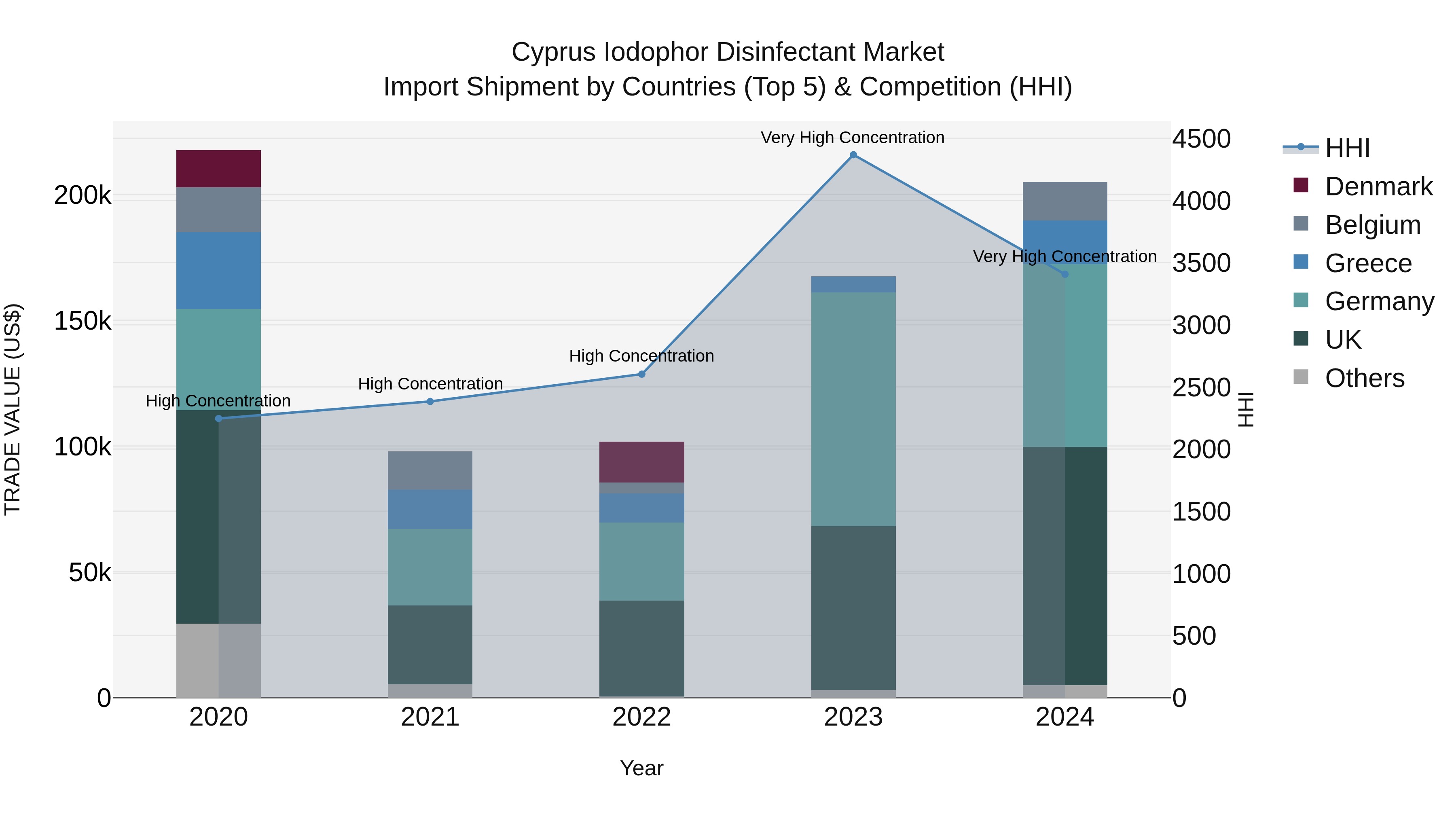
Task: Select the UK segment of the 2021 bar
Action: tap(430, 645)
